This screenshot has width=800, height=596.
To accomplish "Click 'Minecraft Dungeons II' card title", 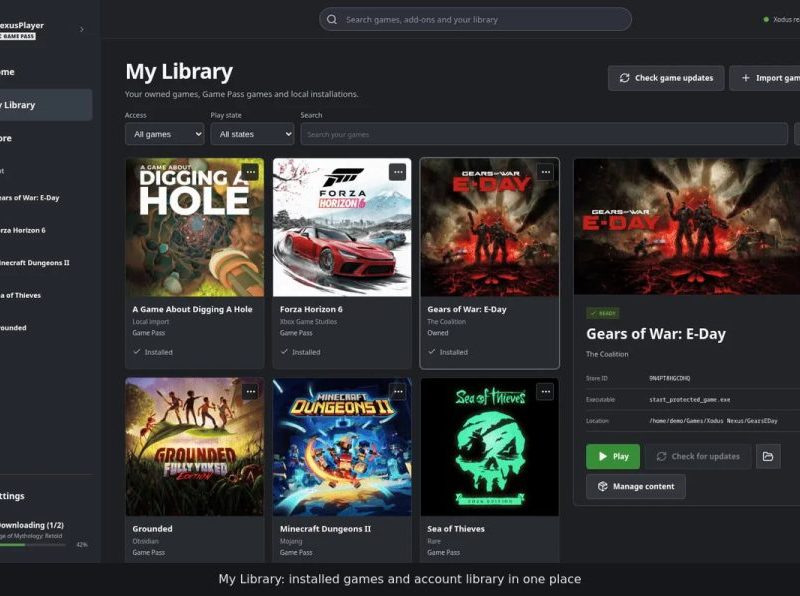I will (x=326, y=529).
